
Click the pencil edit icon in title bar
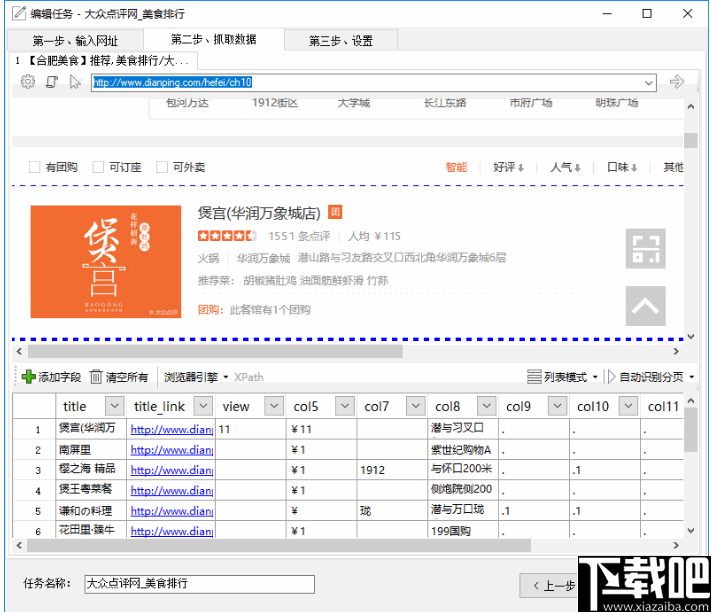click(19, 13)
